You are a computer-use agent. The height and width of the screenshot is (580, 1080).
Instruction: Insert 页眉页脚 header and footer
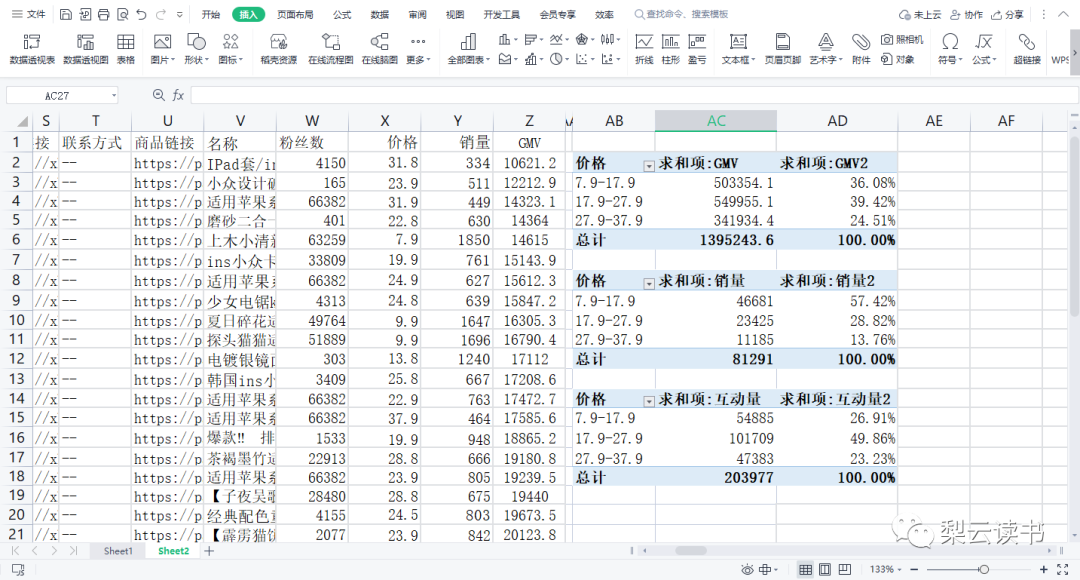[782, 49]
